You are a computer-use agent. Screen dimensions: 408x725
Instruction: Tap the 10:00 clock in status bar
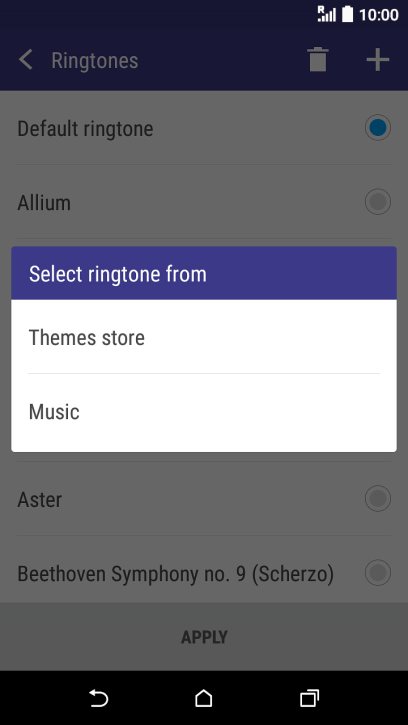(x=379, y=15)
